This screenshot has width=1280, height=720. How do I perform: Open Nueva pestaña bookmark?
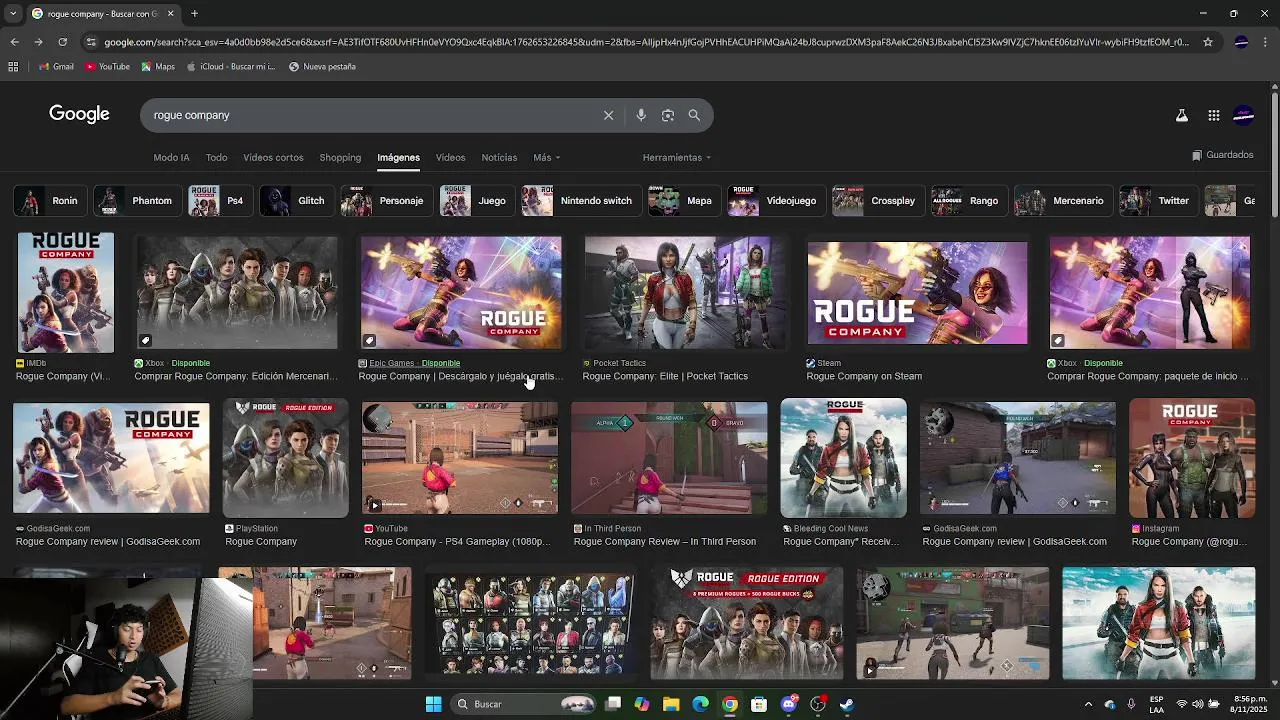point(322,66)
